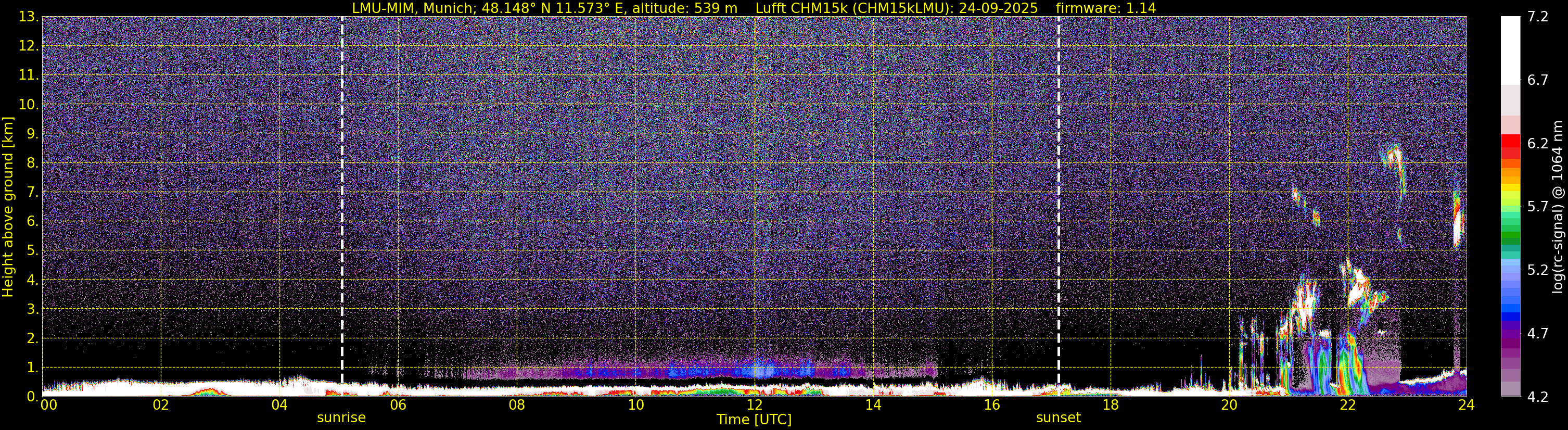Click the '10.' height tick label
This screenshot has width=1568, height=430.
click(28, 104)
